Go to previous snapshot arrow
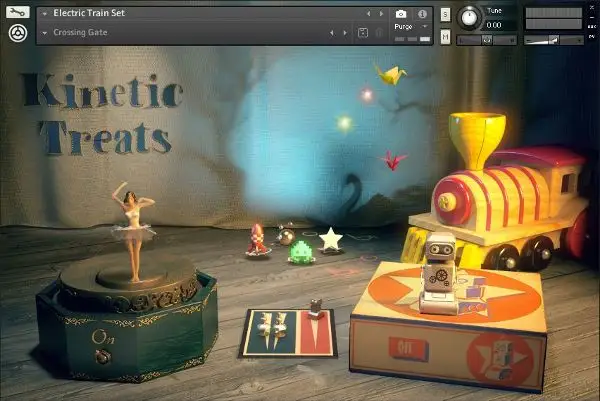This screenshot has width=600, height=401. point(331,33)
